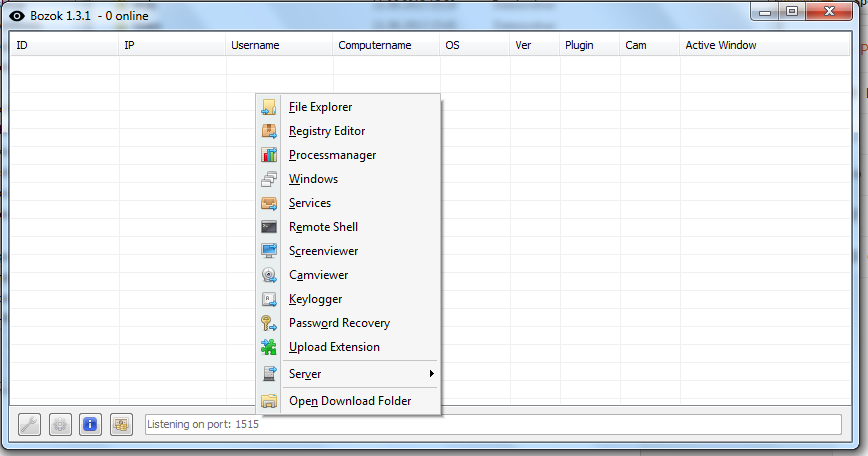Click the gear settings icon at bottom
Image resolution: width=868 pixels, height=456 pixels.
[x=60, y=424]
